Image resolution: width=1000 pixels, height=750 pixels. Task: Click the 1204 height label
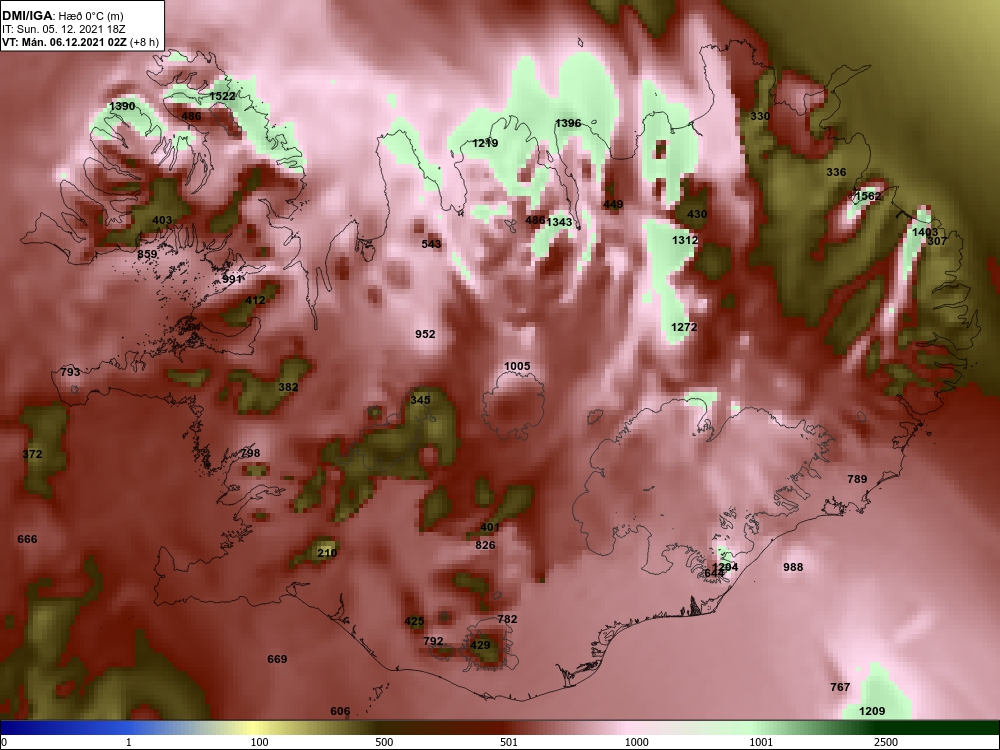click(x=725, y=567)
